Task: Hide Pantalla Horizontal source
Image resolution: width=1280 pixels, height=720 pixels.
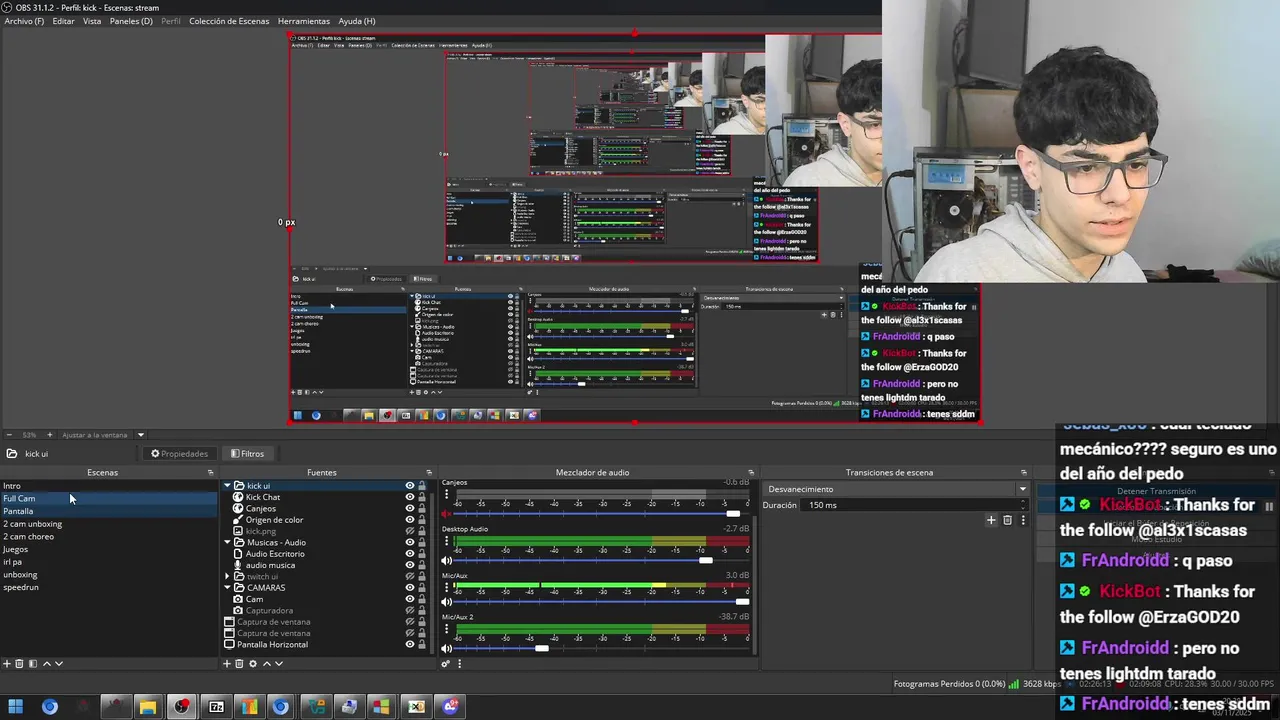Action: click(409, 644)
